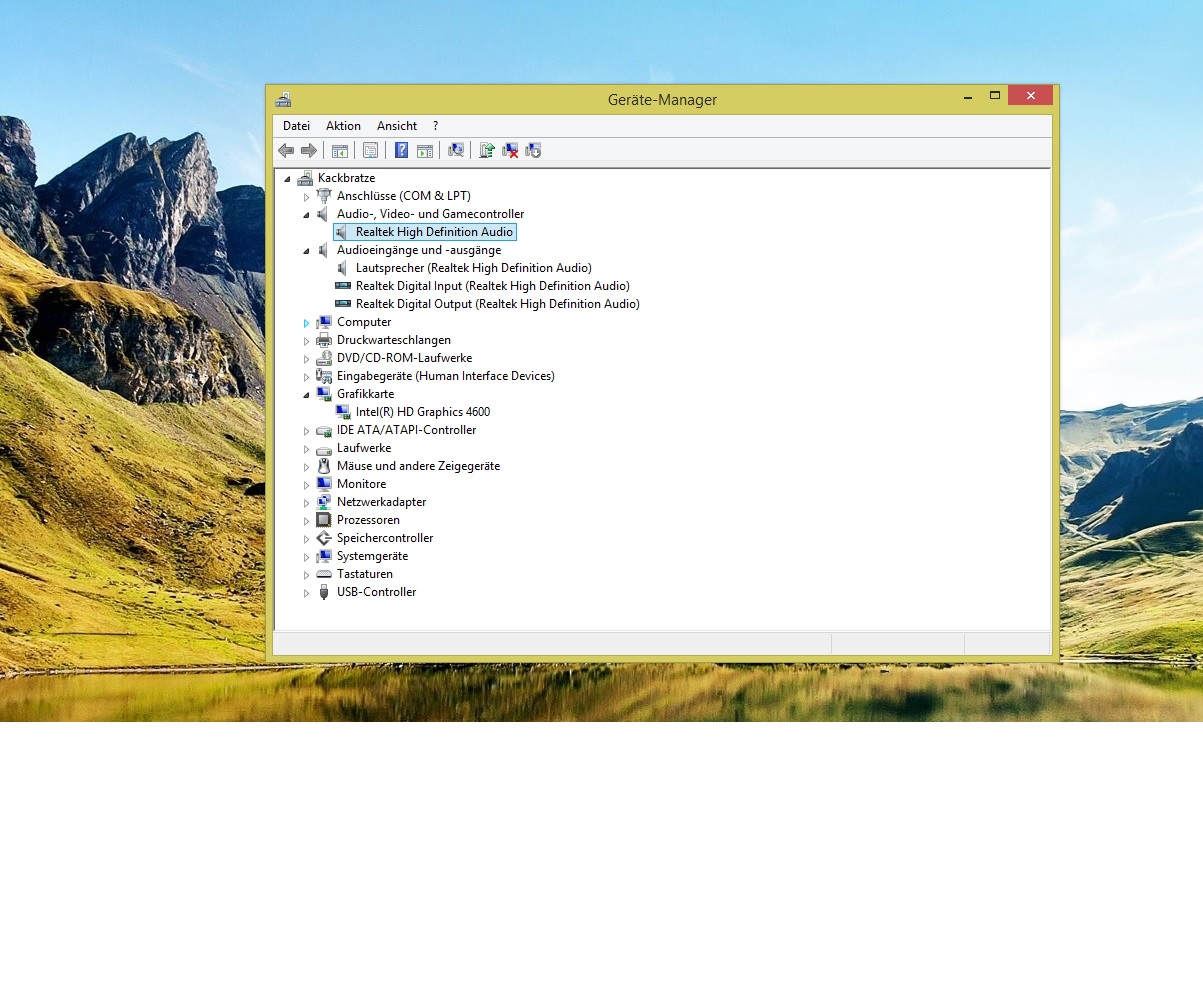This screenshot has width=1203, height=990.
Task: Click the Intel(R) HD Graphics 4600 icon
Action: coord(343,412)
